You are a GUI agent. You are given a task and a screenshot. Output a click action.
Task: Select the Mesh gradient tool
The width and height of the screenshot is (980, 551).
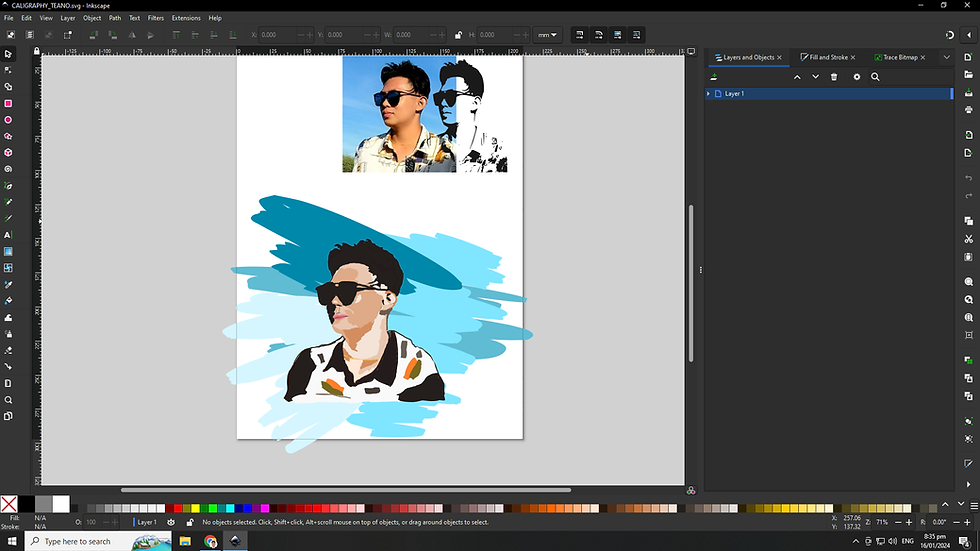(x=8, y=268)
